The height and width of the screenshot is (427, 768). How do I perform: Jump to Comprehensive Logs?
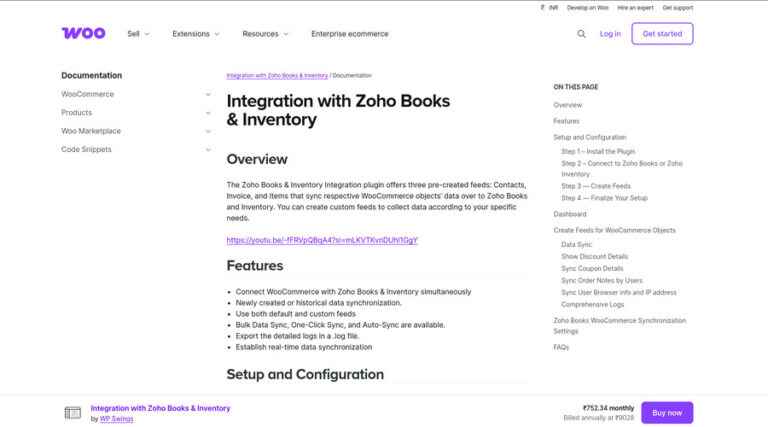(x=593, y=305)
